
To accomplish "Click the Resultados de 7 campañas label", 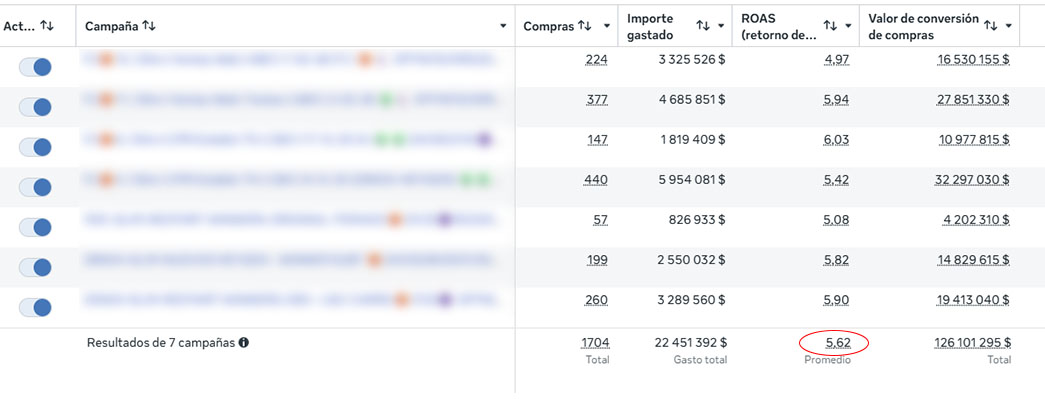I will [x=161, y=343].
